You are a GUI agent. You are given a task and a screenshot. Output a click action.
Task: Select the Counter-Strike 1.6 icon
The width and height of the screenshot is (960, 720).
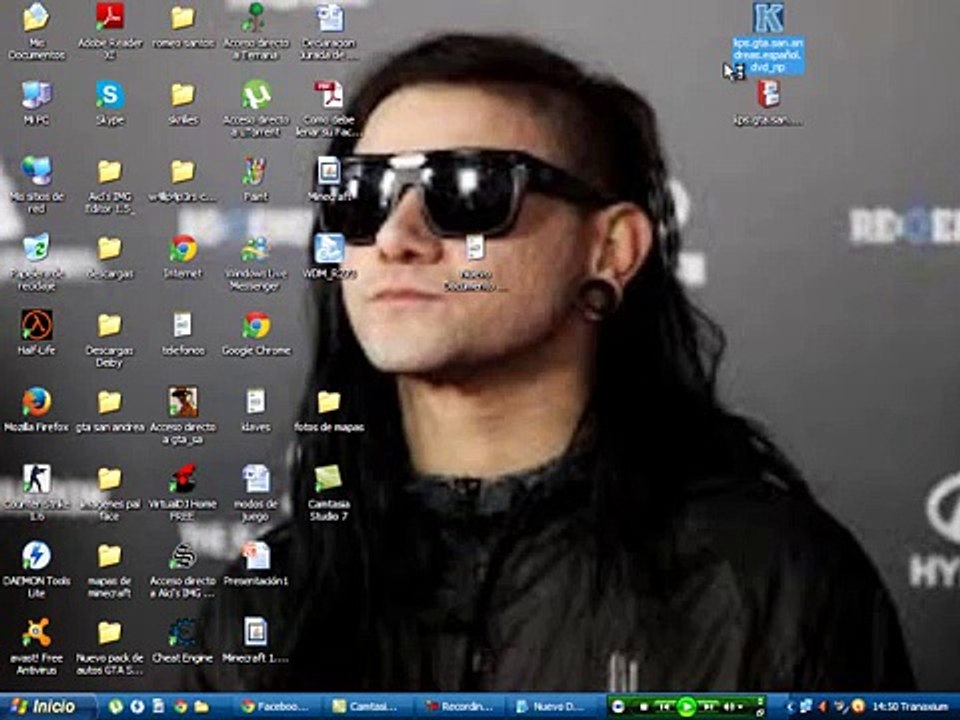tap(37, 479)
